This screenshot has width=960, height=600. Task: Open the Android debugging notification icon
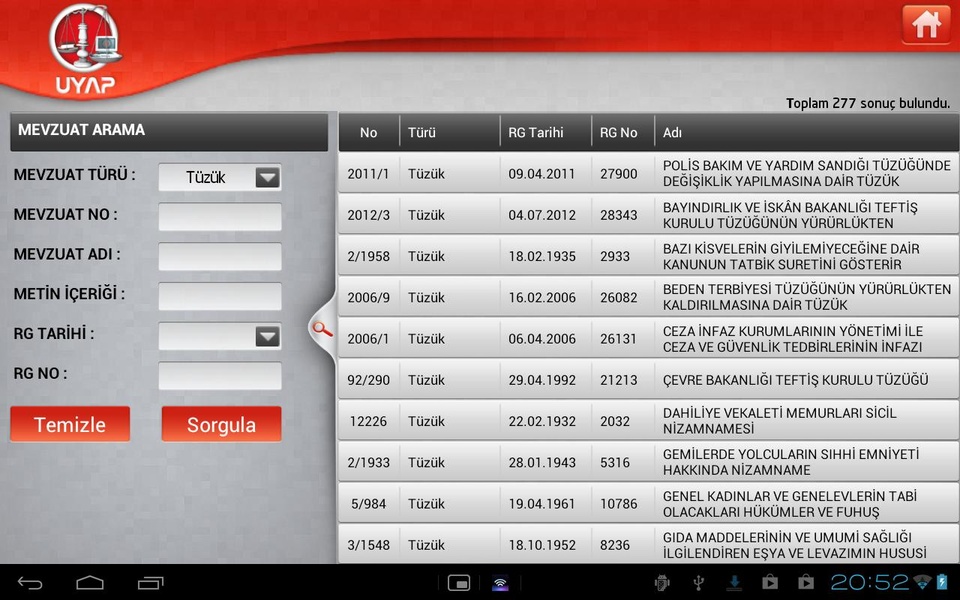[x=662, y=582]
